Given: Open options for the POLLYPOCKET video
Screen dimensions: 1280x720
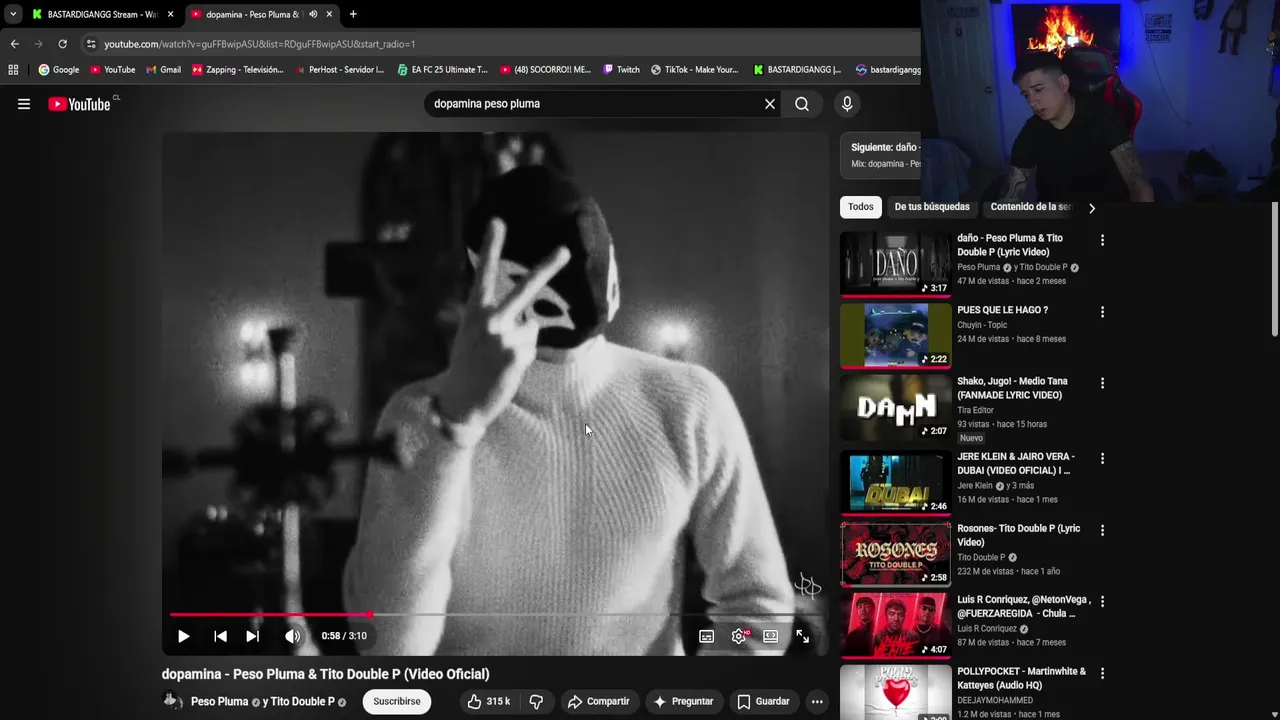Looking at the screenshot, I should click(1102, 673).
